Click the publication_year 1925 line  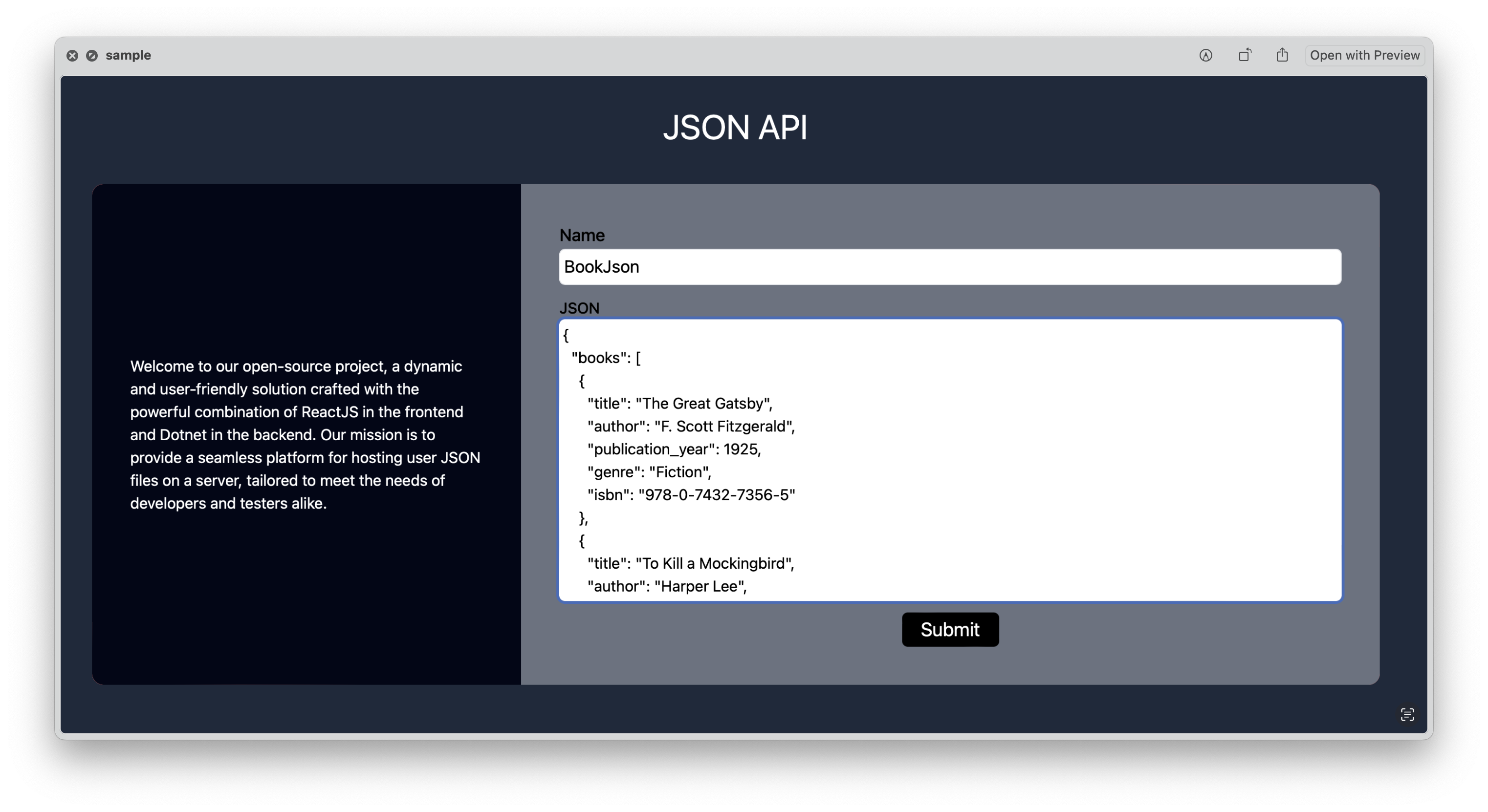[x=674, y=449]
